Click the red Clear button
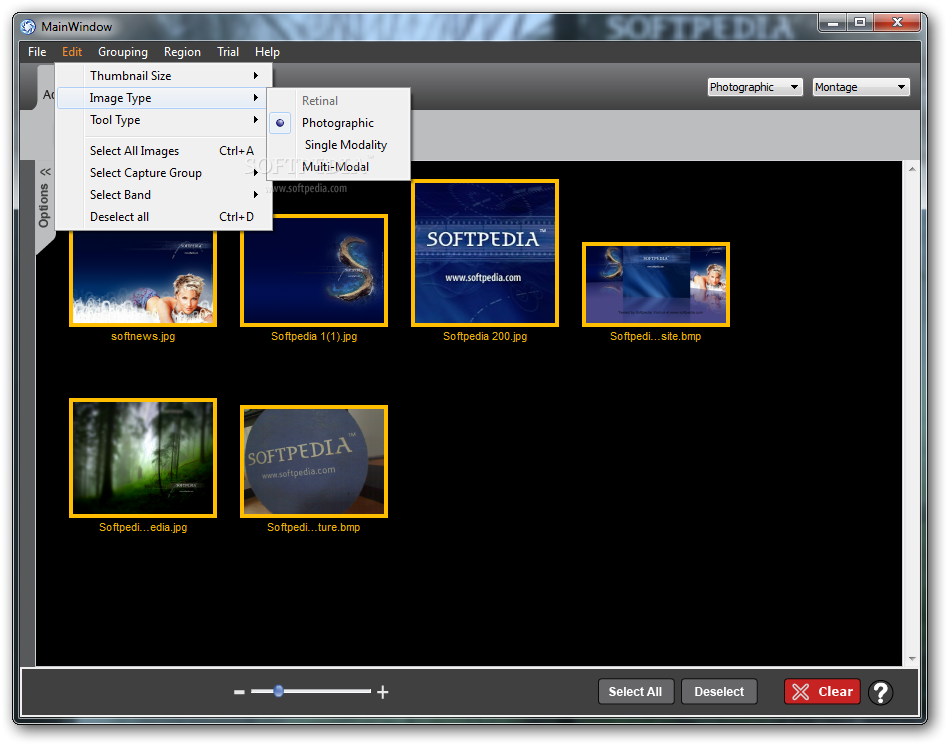948x745 pixels. tap(822, 692)
